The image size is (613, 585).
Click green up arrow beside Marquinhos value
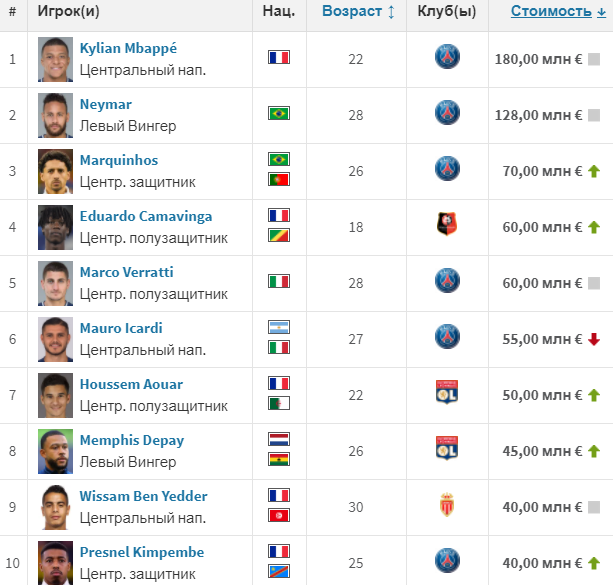coord(594,171)
